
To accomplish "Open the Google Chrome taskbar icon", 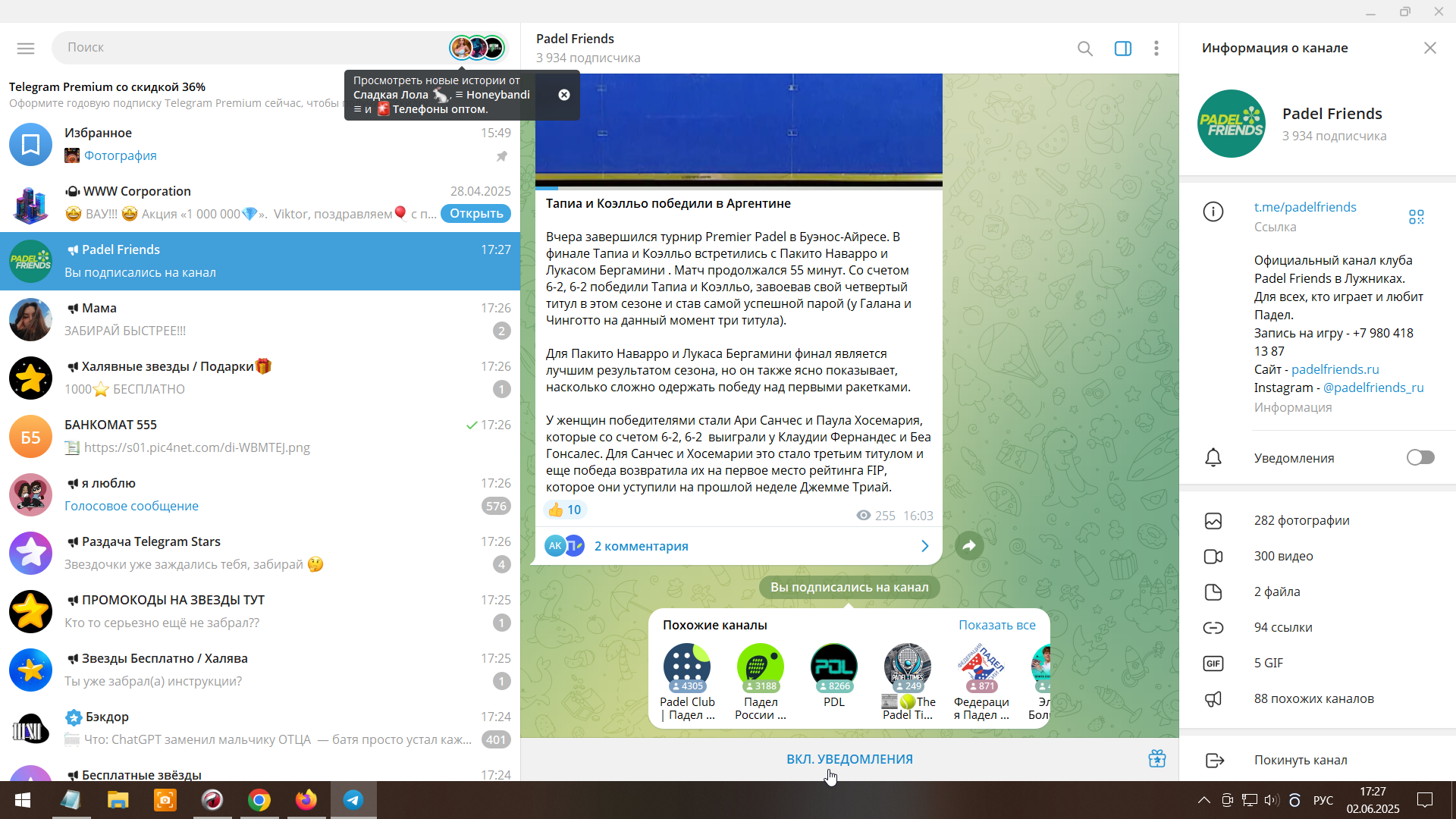I will [259, 800].
